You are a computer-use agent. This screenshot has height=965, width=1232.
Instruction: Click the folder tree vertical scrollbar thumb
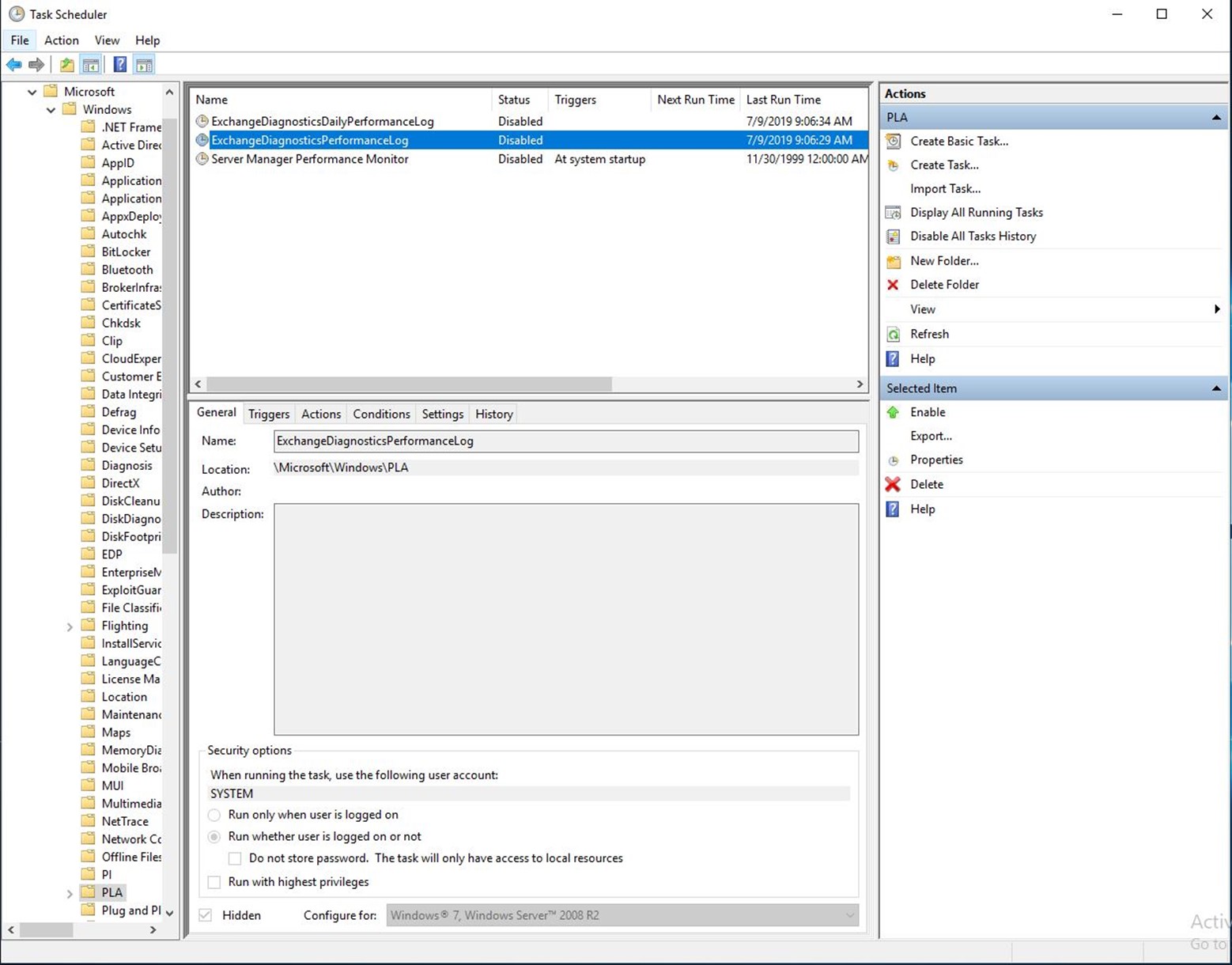point(169,338)
